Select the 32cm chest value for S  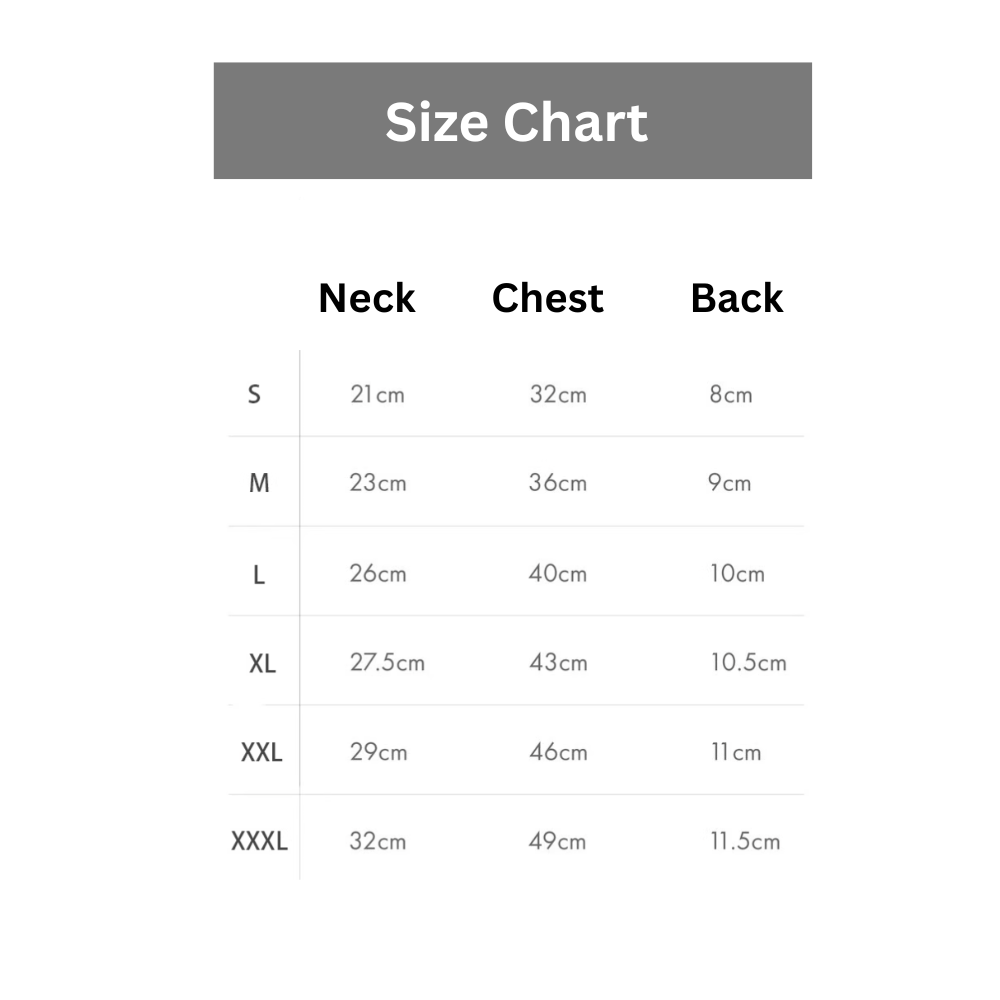(x=558, y=394)
